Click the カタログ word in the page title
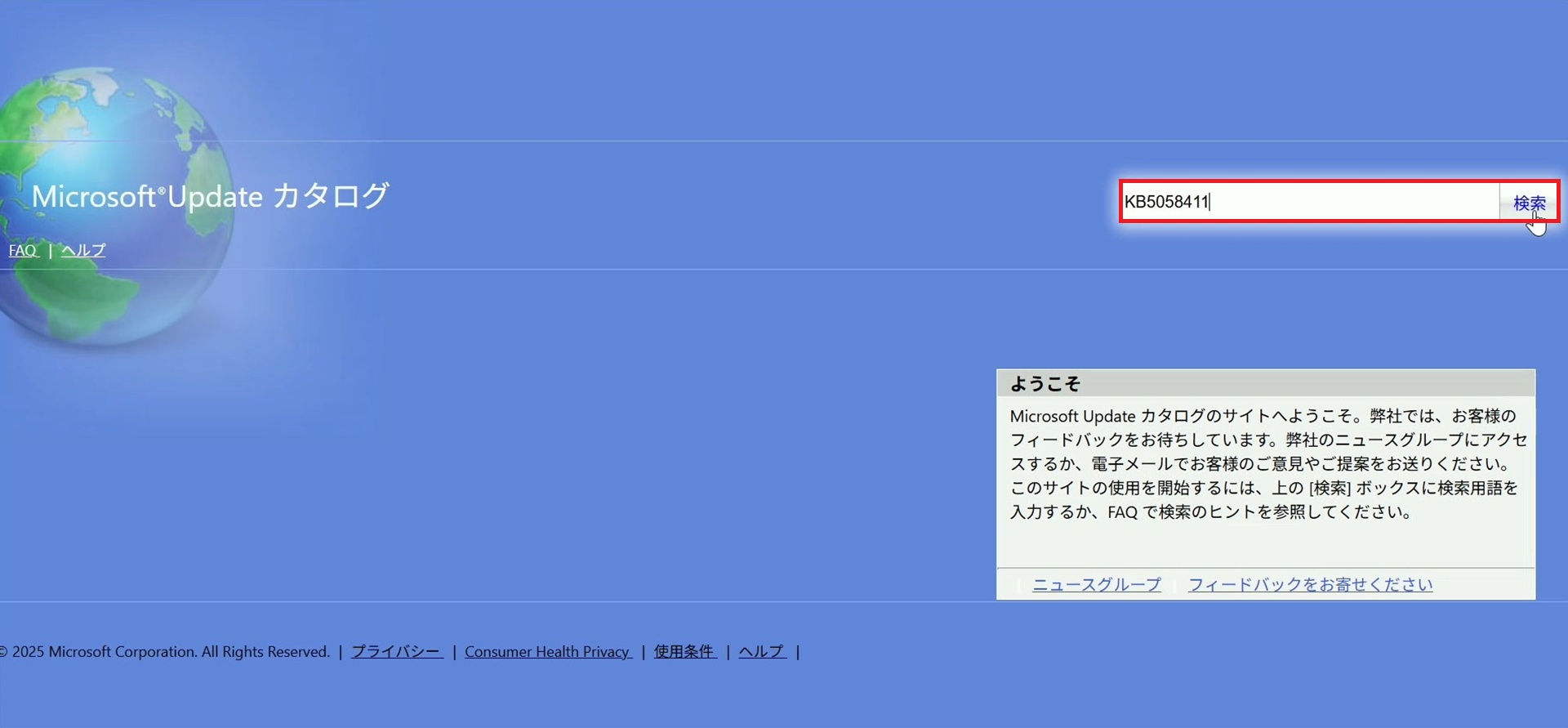 (330, 197)
